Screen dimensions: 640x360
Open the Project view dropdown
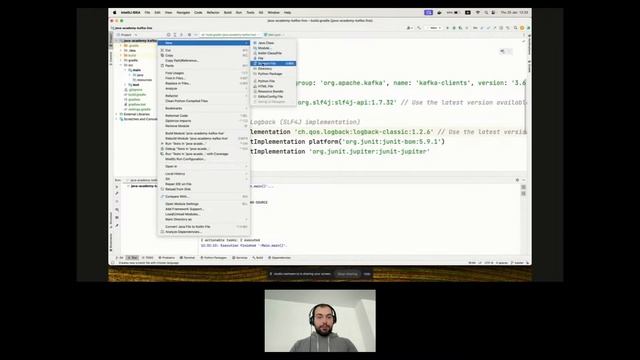click(x=127, y=35)
